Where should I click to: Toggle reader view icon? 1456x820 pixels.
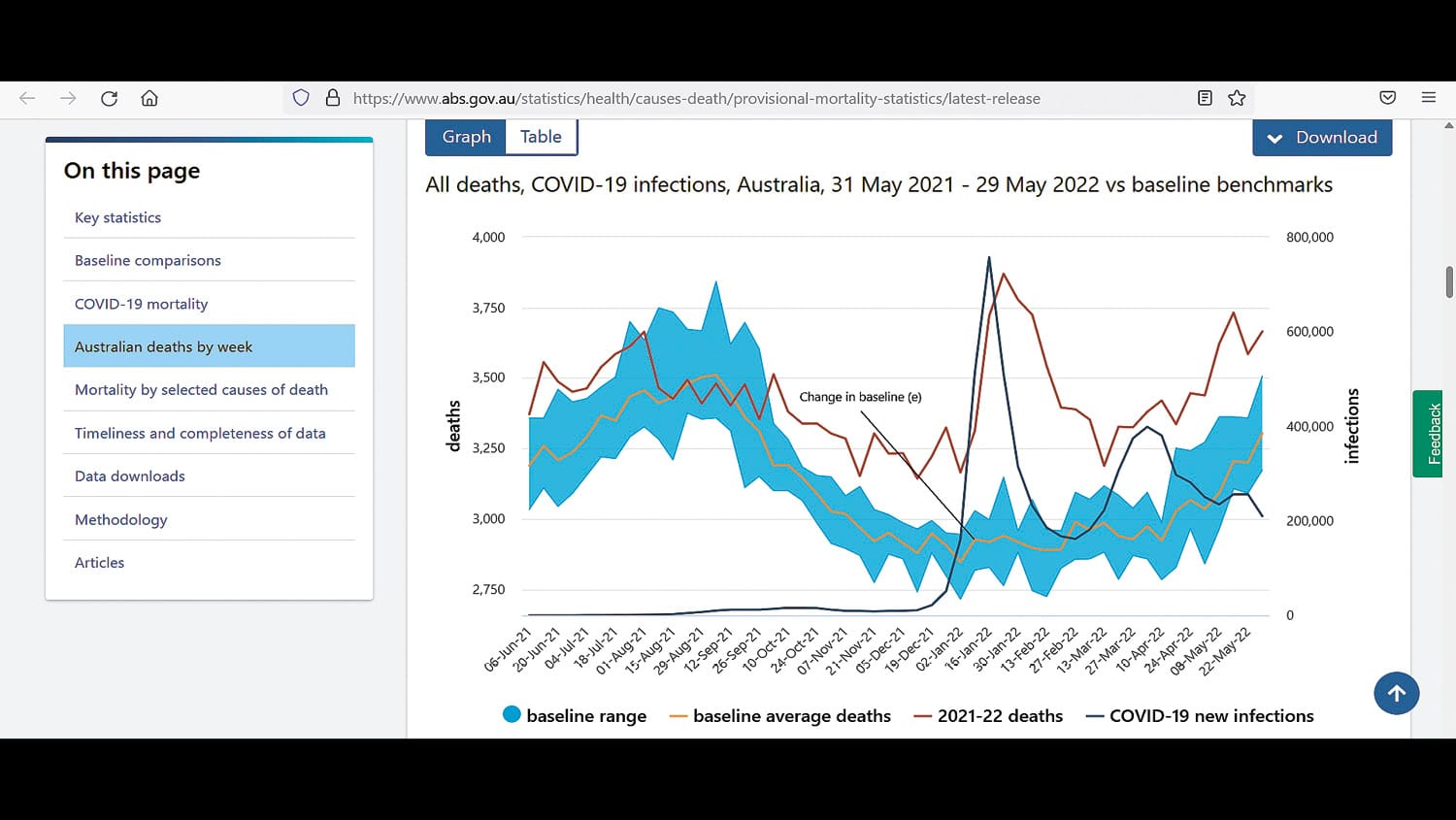click(x=1205, y=98)
